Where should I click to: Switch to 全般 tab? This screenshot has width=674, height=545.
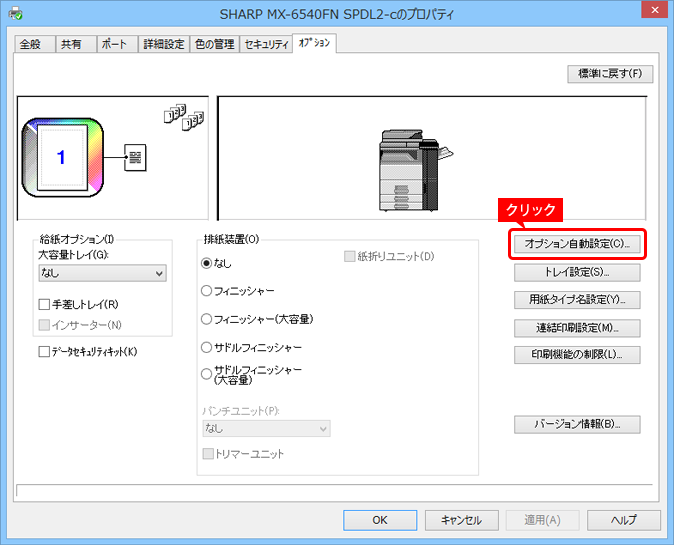click(x=33, y=44)
